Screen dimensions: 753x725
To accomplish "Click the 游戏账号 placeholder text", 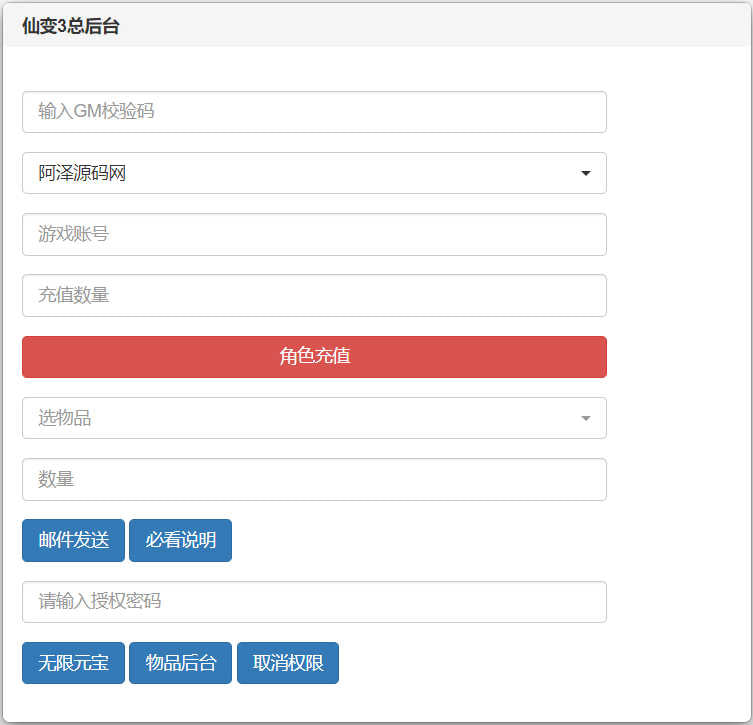I will (74, 235).
